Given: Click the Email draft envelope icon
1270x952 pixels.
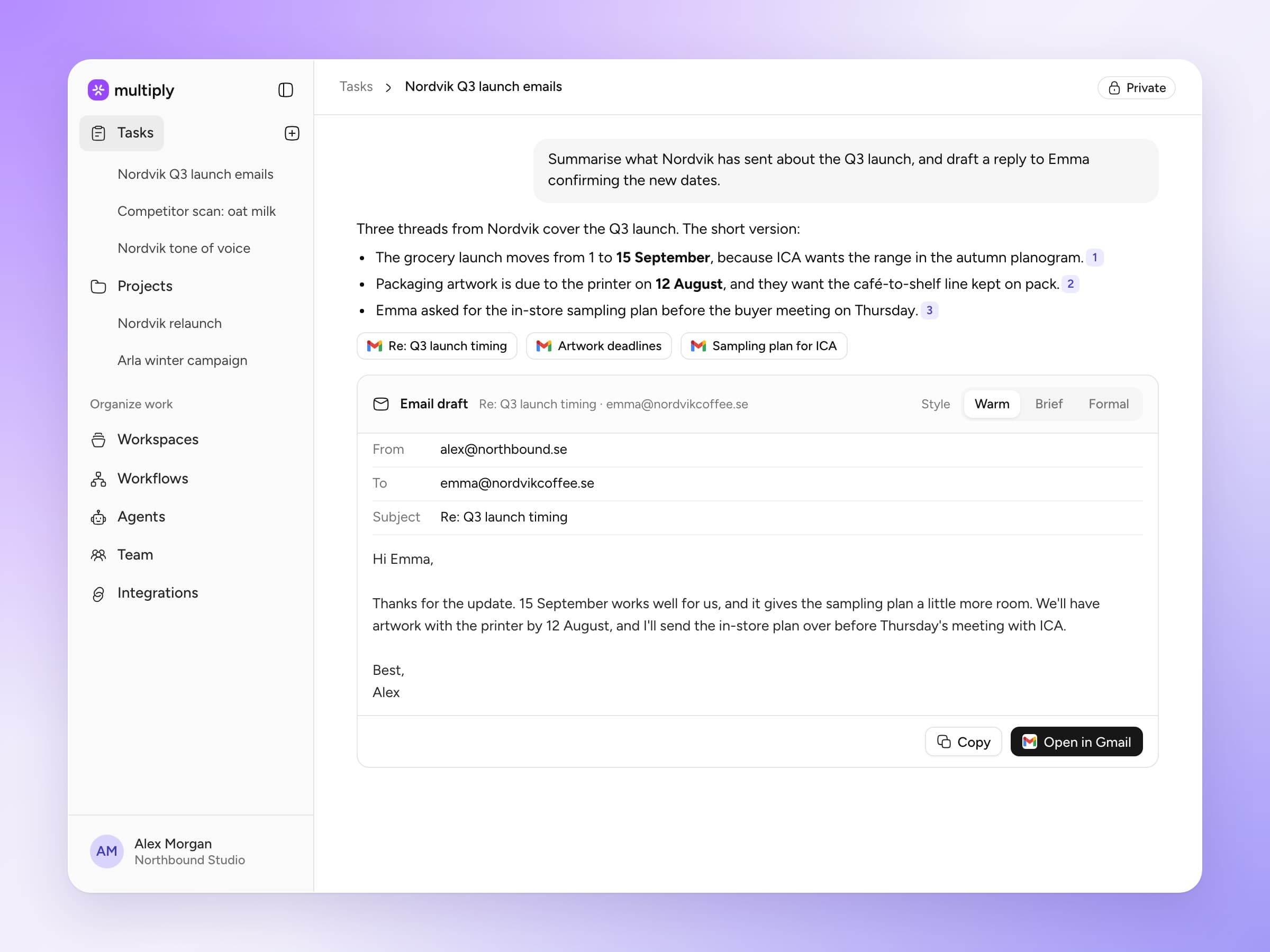Looking at the screenshot, I should click(x=381, y=404).
